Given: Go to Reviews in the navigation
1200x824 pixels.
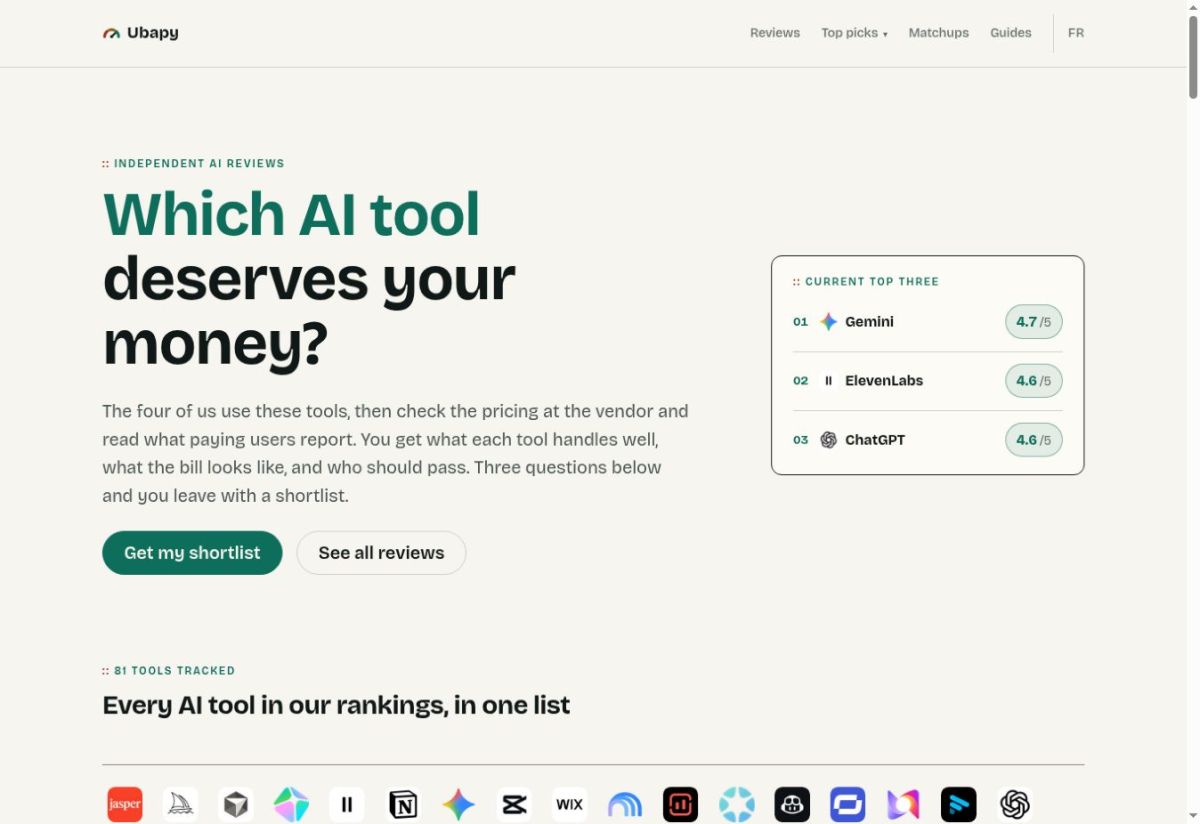Looking at the screenshot, I should (775, 33).
